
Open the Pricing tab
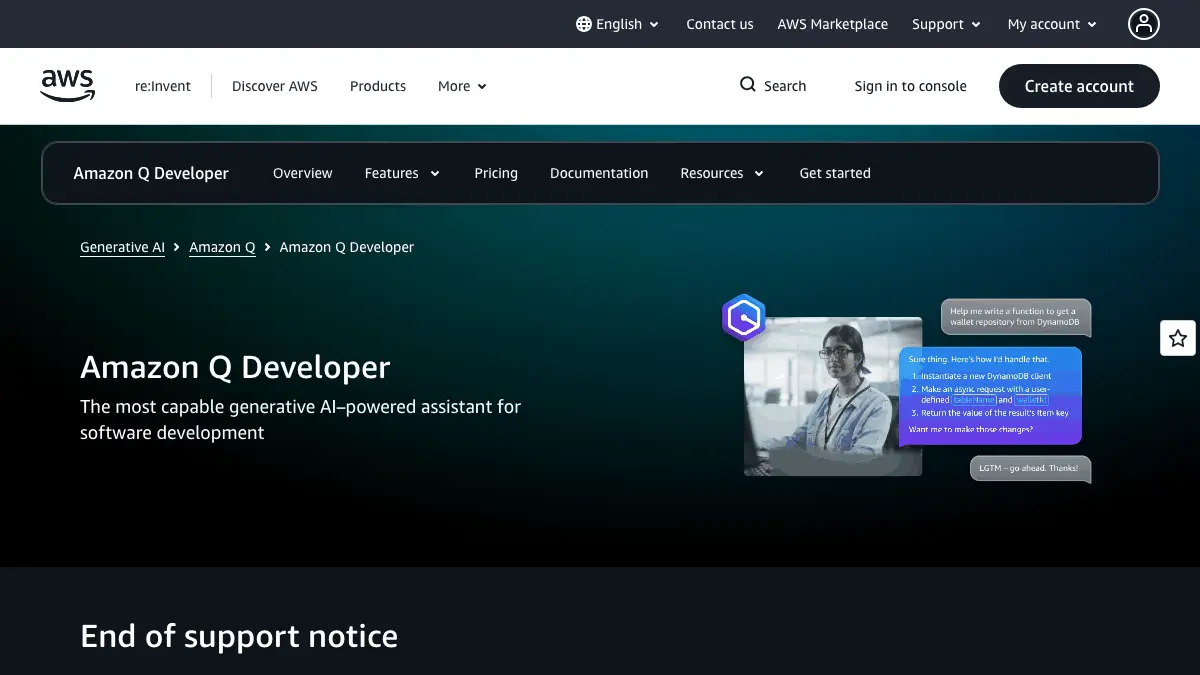(x=496, y=173)
